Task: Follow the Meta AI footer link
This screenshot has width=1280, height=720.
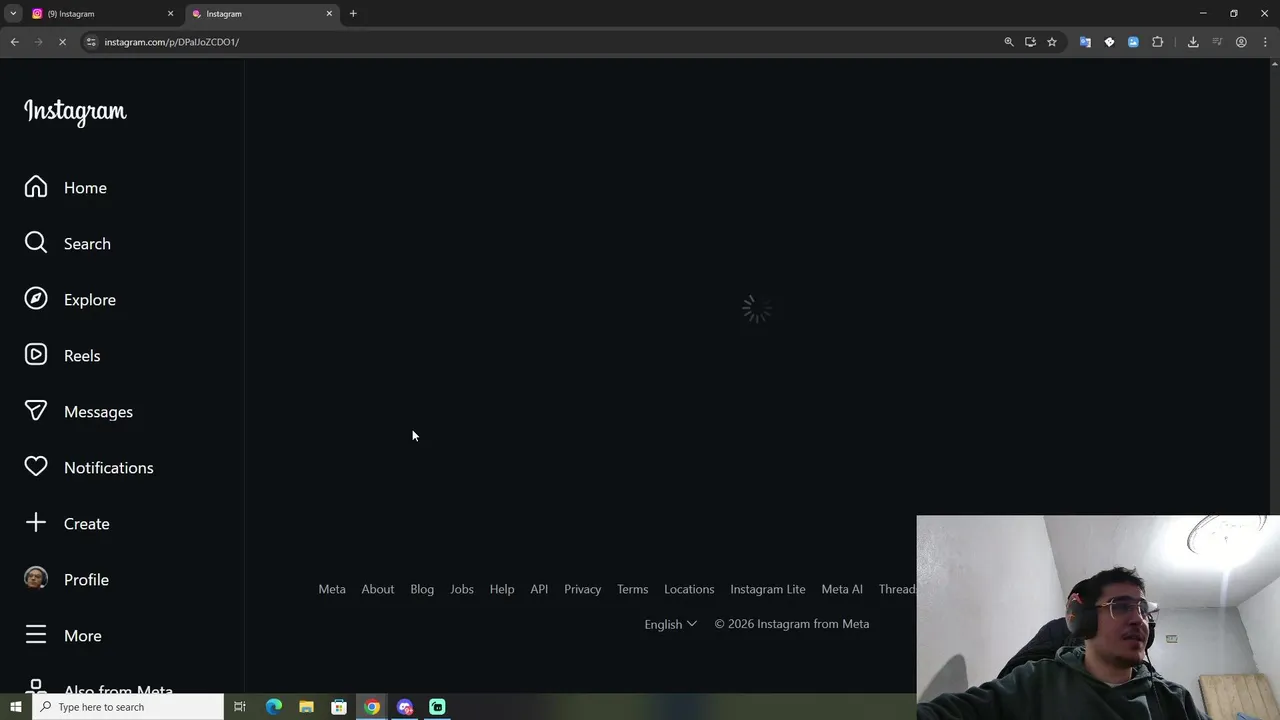Action: tap(842, 589)
